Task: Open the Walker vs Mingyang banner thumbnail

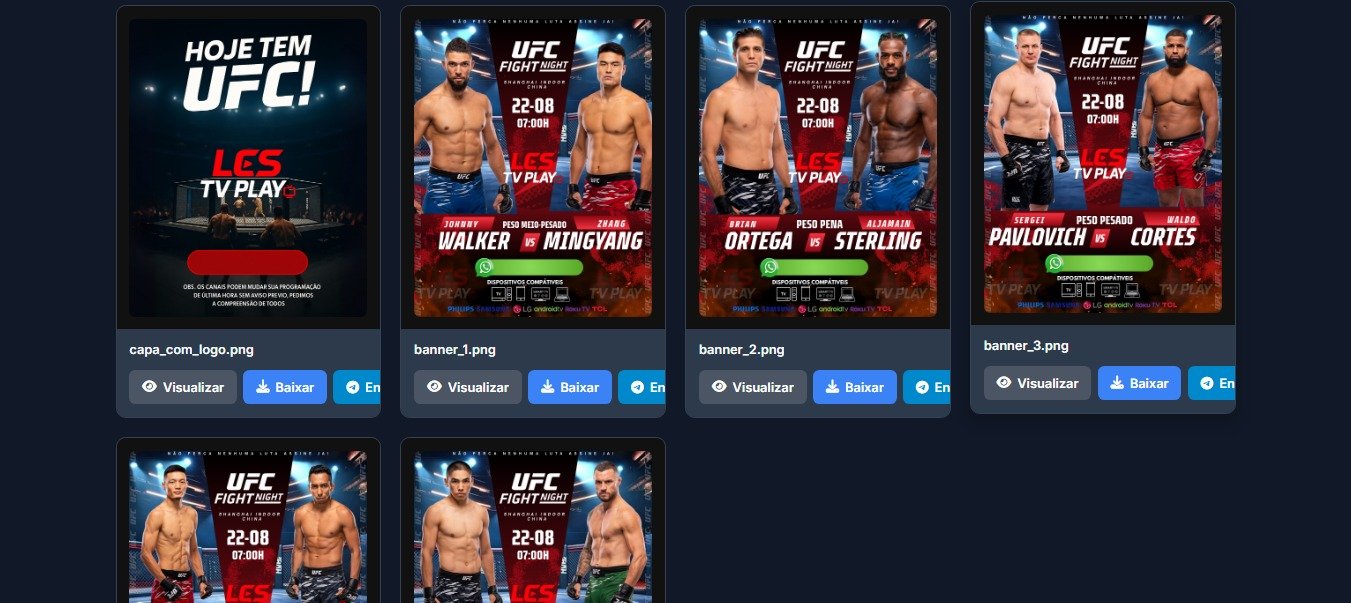Action: coord(533,168)
